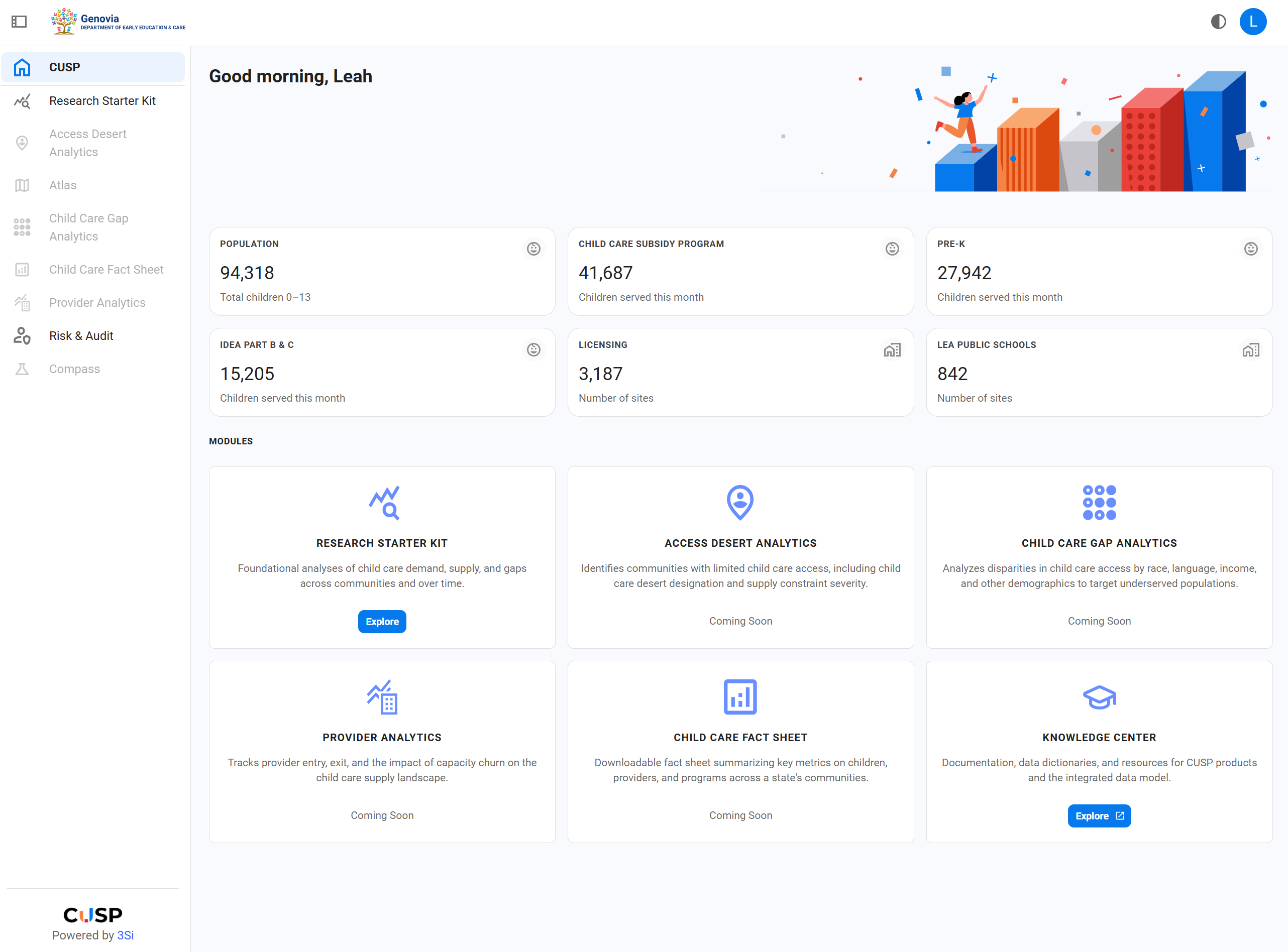Click Coming Soon under Provider Analytics

(x=382, y=815)
